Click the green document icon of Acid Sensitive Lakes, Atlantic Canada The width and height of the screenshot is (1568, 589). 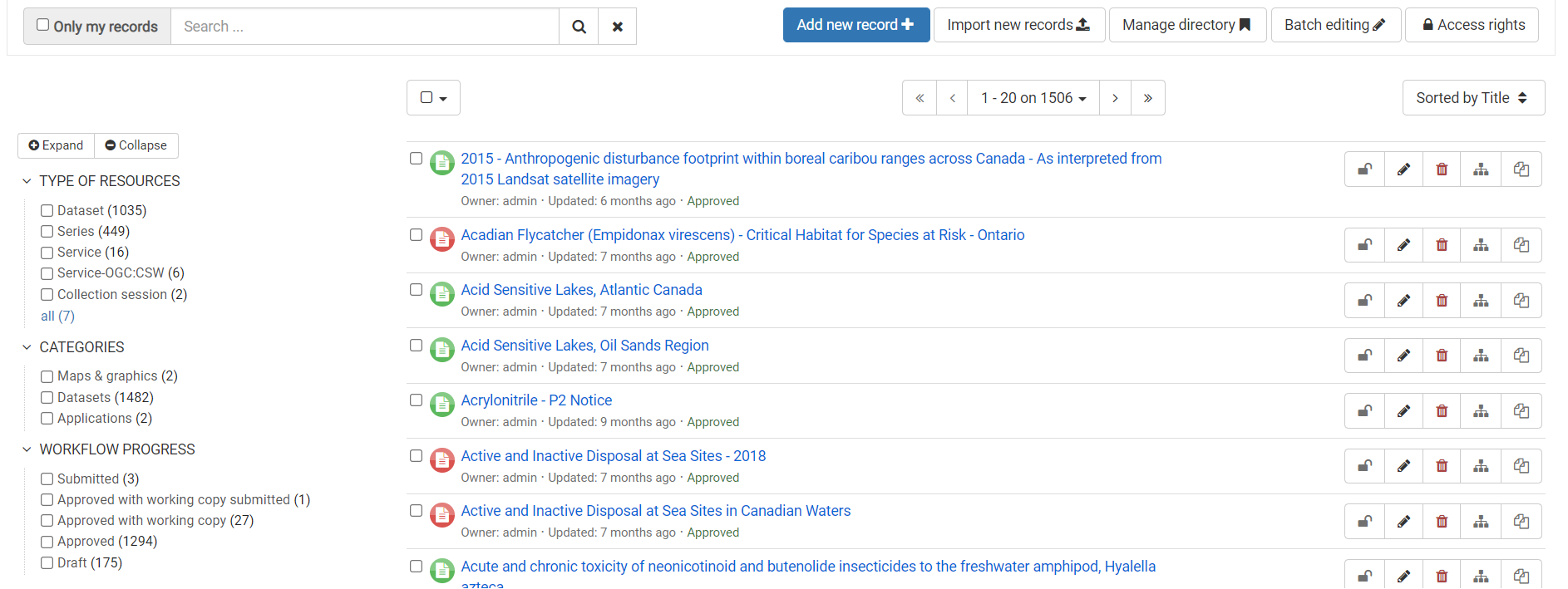(x=441, y=294)
